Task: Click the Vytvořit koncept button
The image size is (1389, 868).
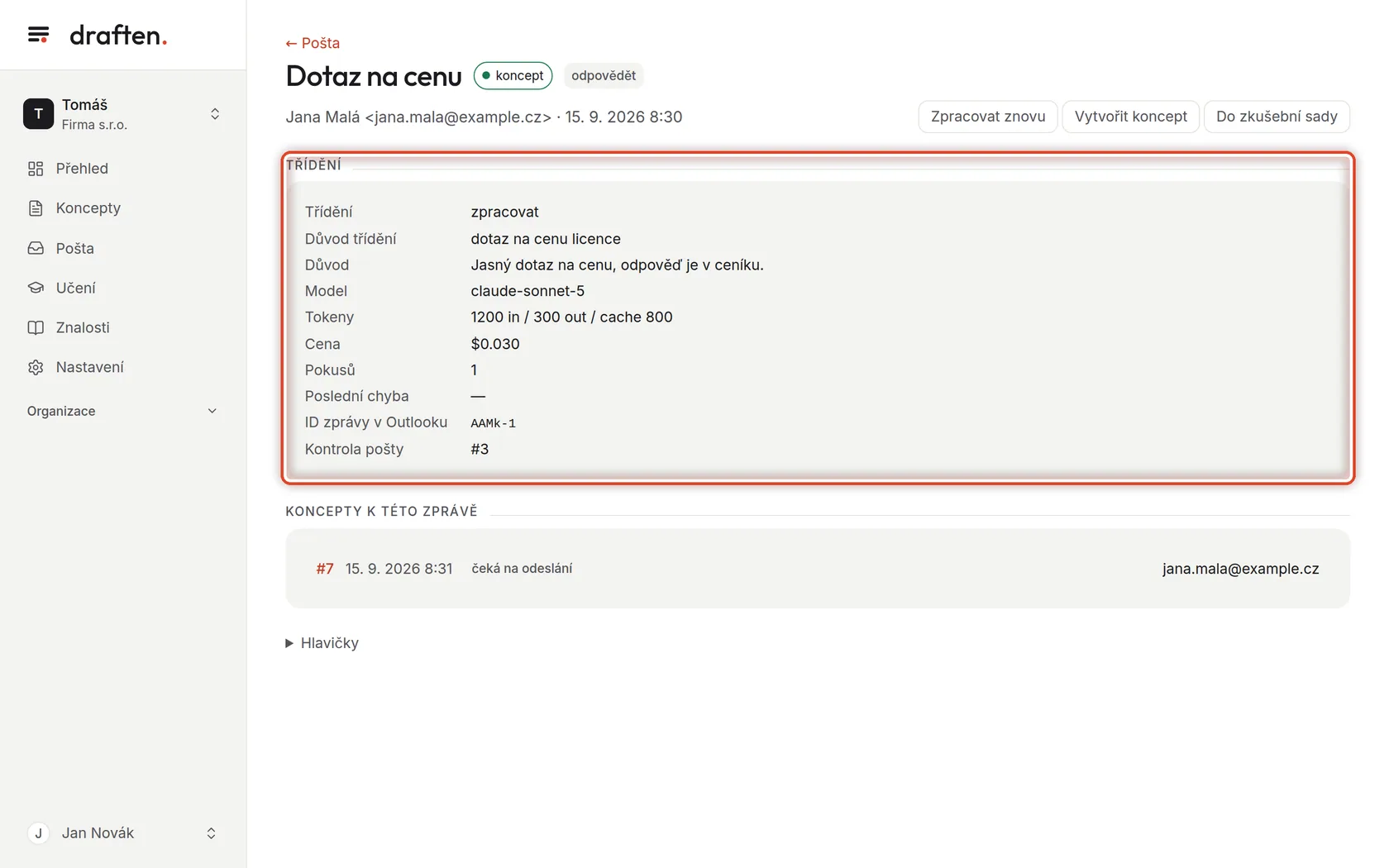Action: pyautogui.click(x=1130, y=117)
